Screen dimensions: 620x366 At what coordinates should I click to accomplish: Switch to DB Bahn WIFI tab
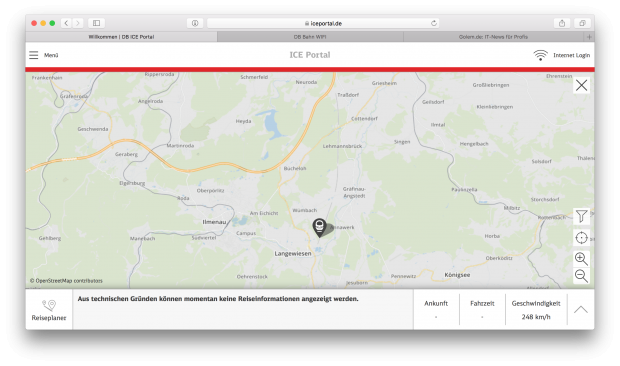[x=310, y=37]
